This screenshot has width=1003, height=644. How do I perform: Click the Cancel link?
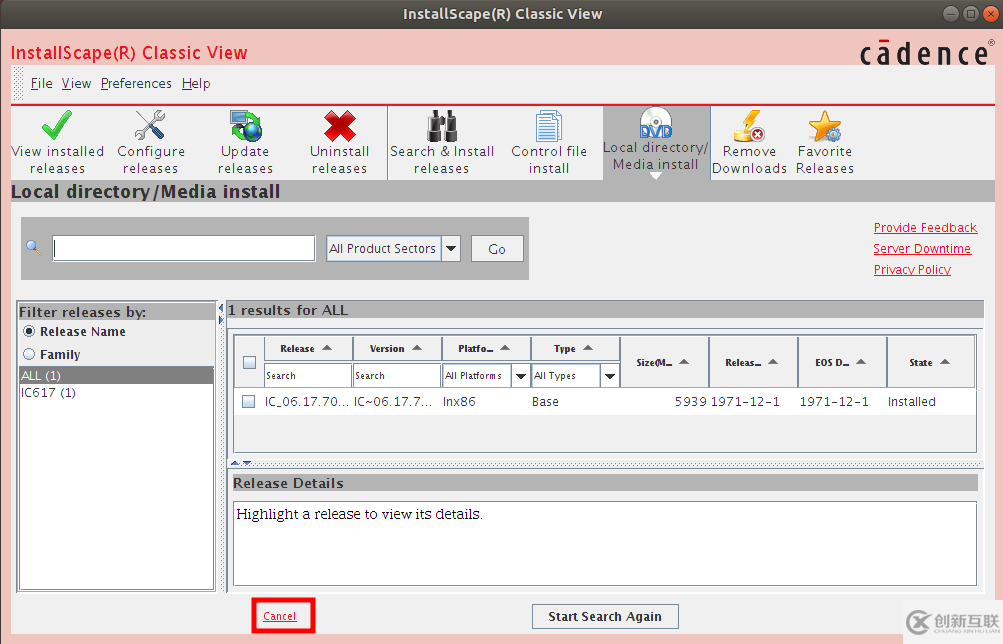[281, 616]
